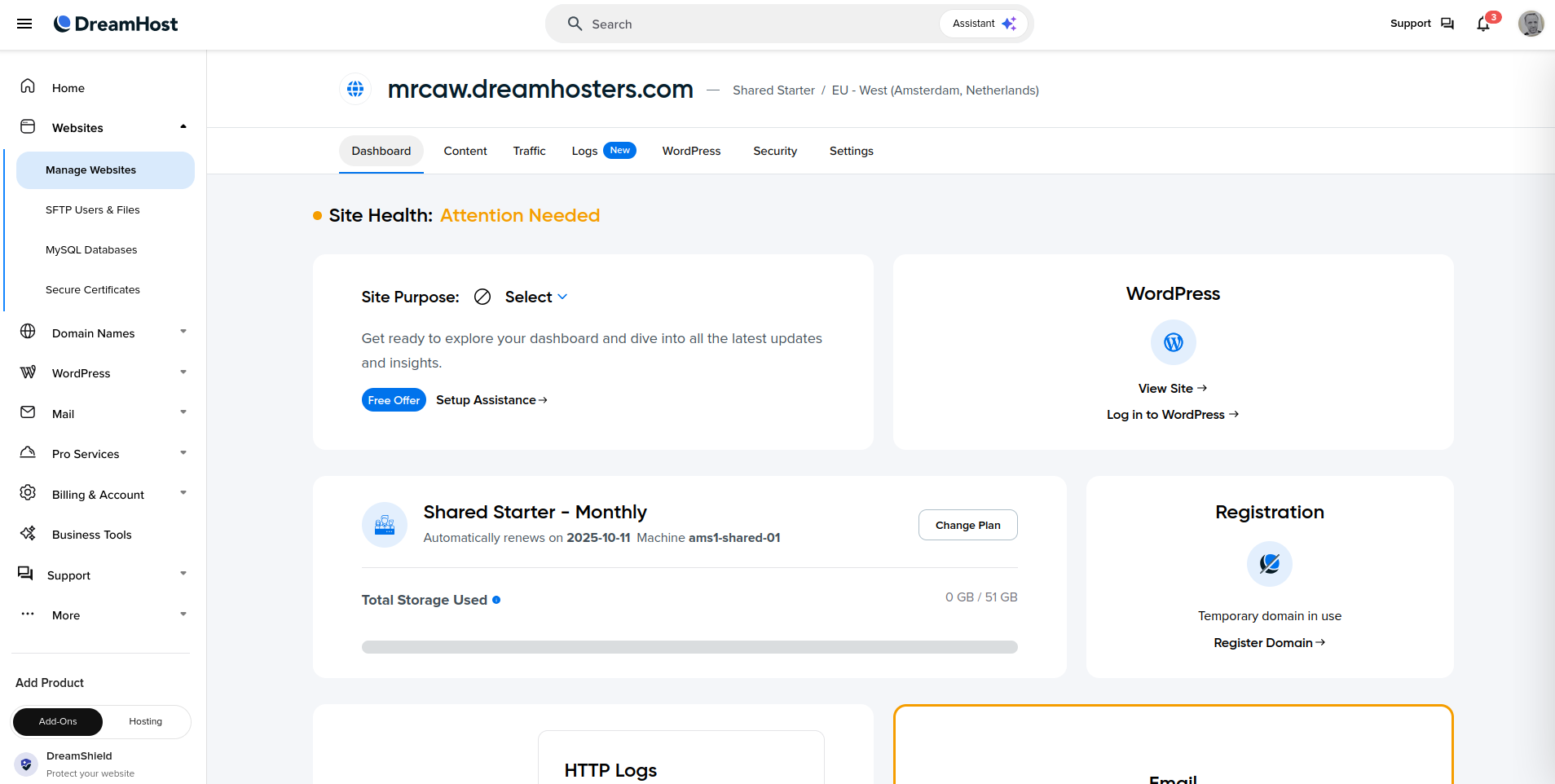Screen dimensions: 1555x784
Task: Switch to the Hosting toggle option
Action: point(145,721)
